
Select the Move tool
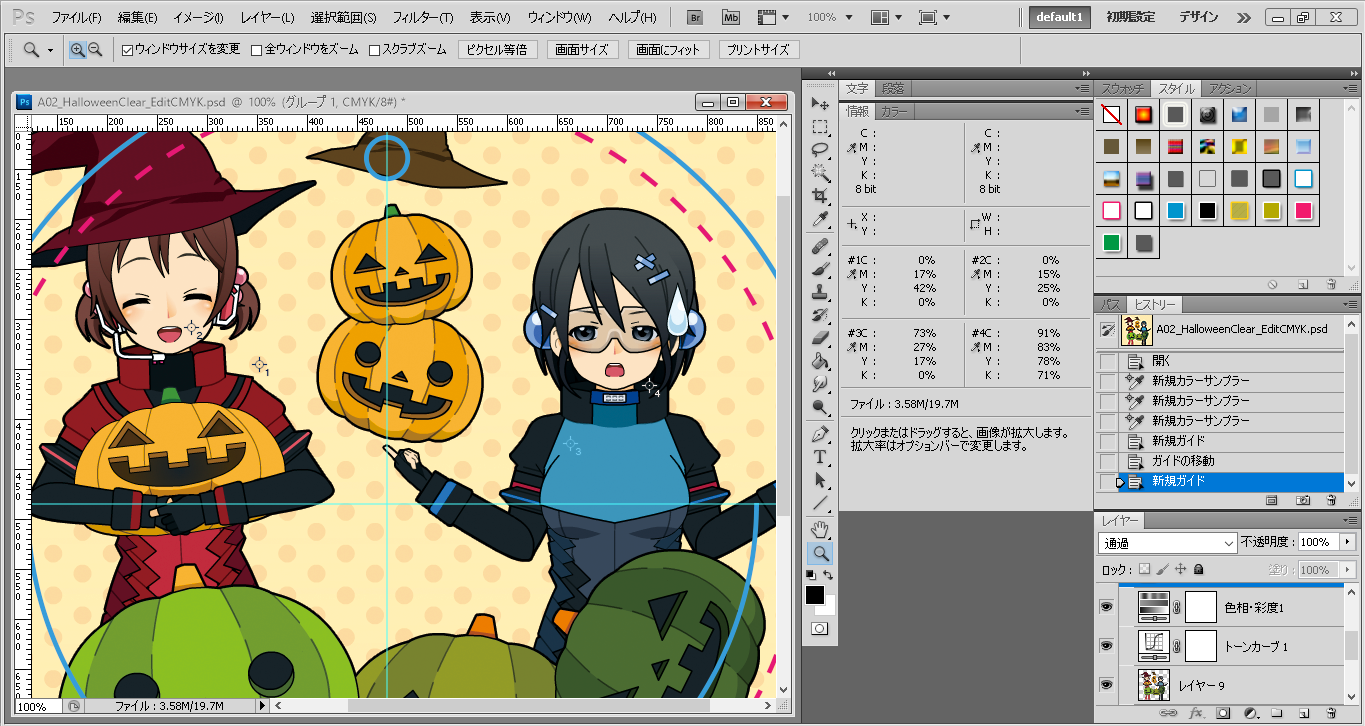click(x=820, y=104)
